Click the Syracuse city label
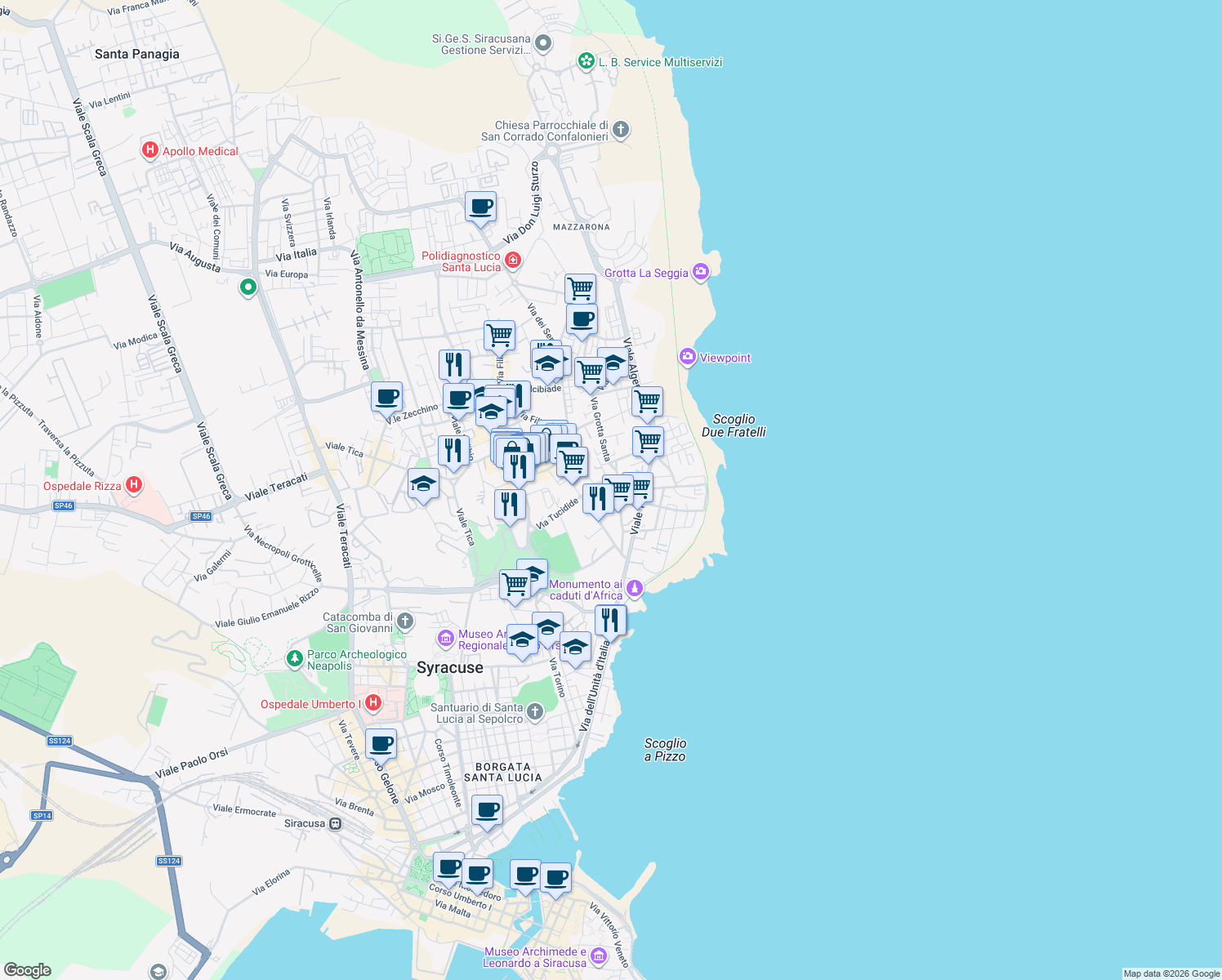1222x980 pixels. pos(450,667)
